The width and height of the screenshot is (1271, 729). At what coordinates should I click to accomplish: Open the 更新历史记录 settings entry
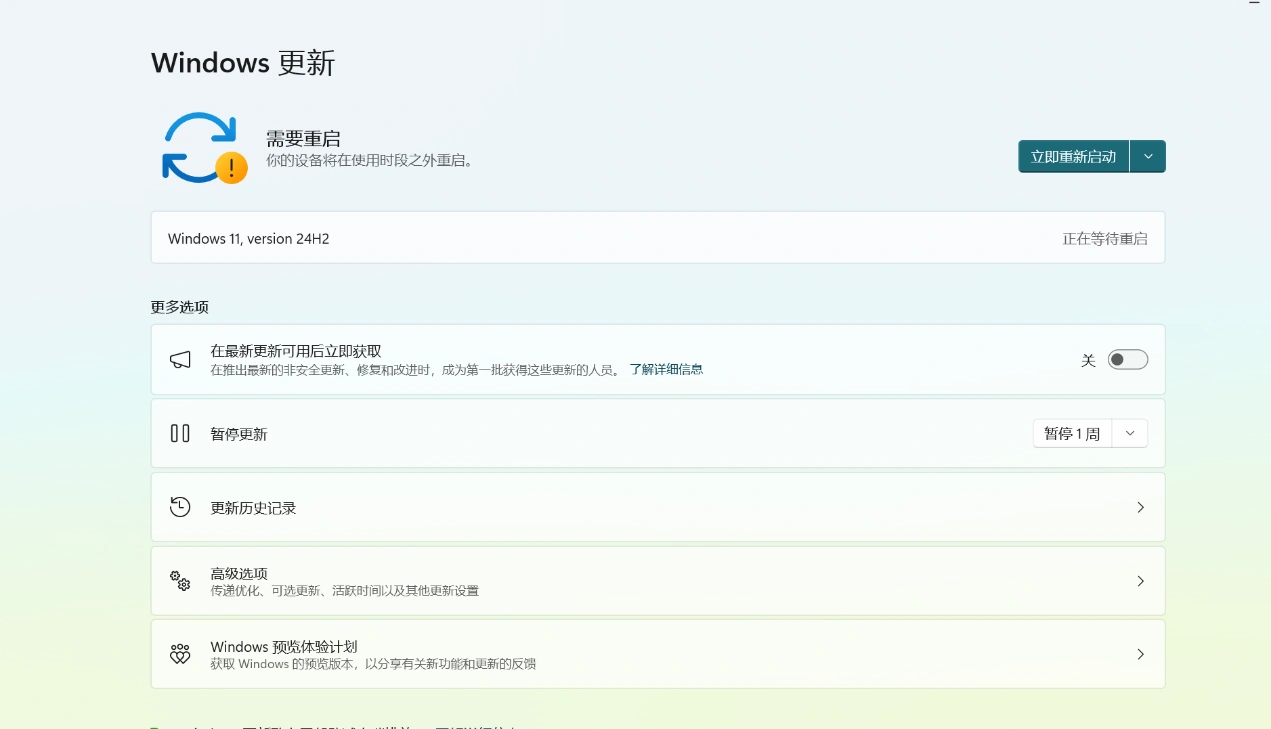coord(658,507)
